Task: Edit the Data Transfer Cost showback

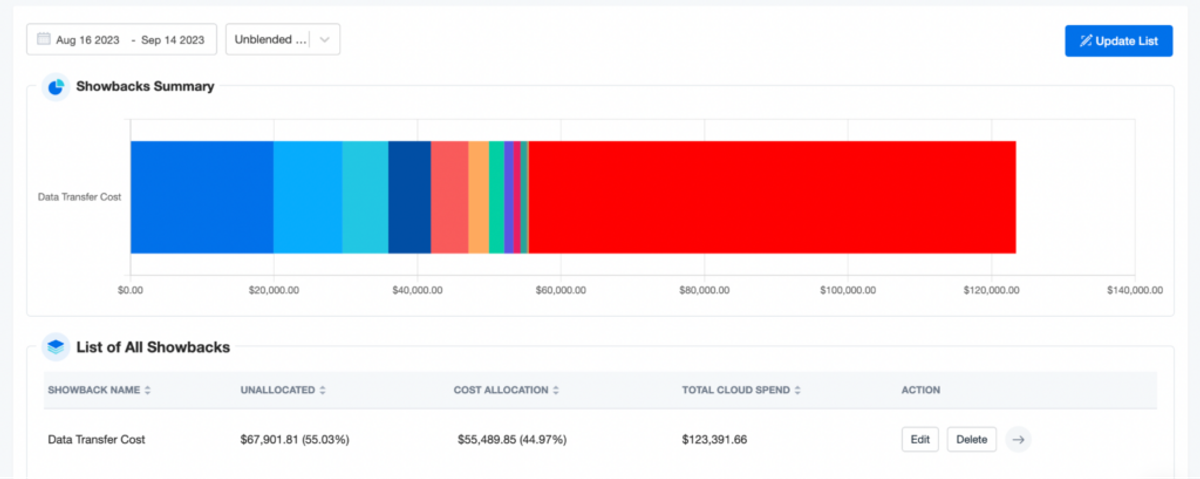Action: [920, 439]
